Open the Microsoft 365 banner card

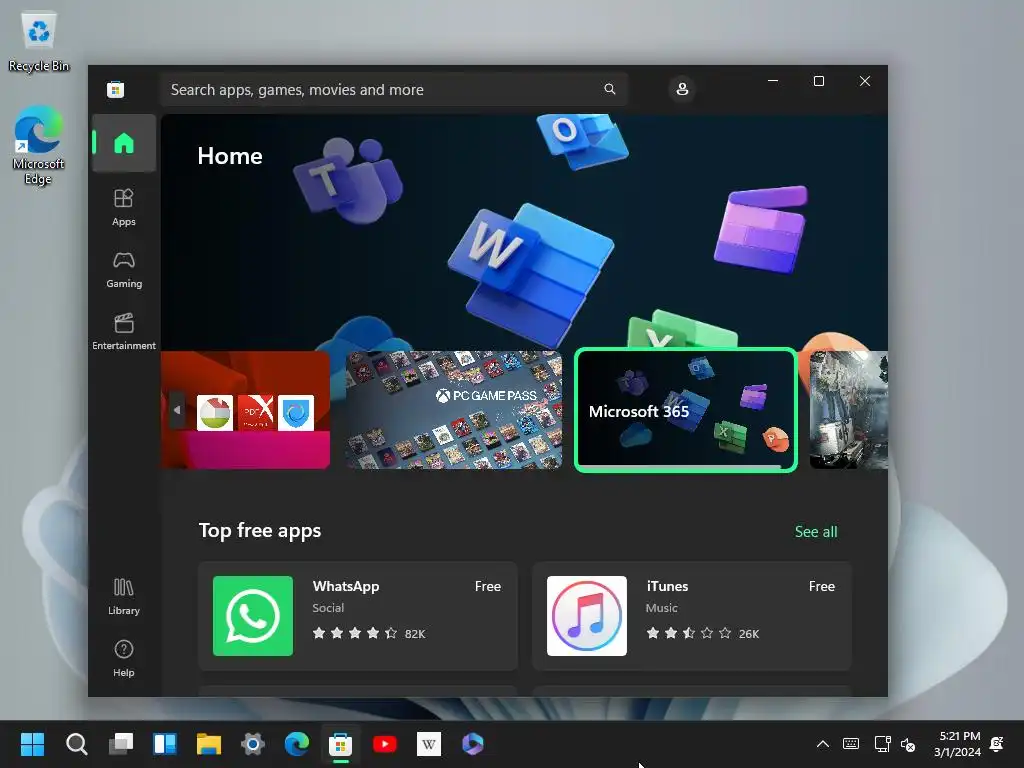coord(685,409)
